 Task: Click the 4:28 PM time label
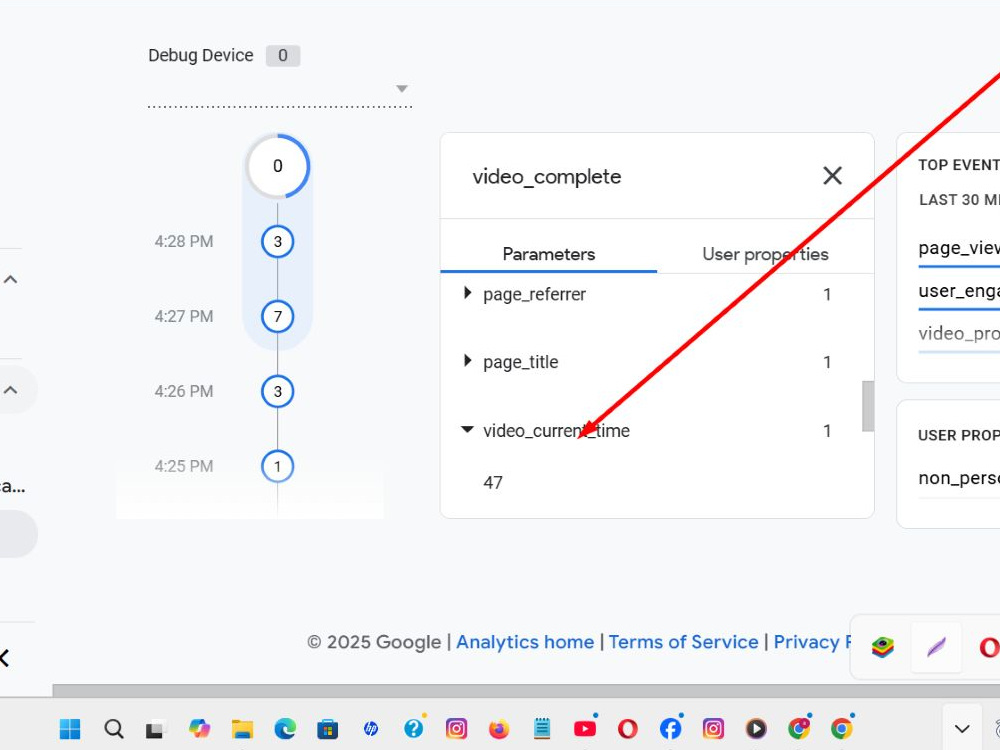pos(184,242)
